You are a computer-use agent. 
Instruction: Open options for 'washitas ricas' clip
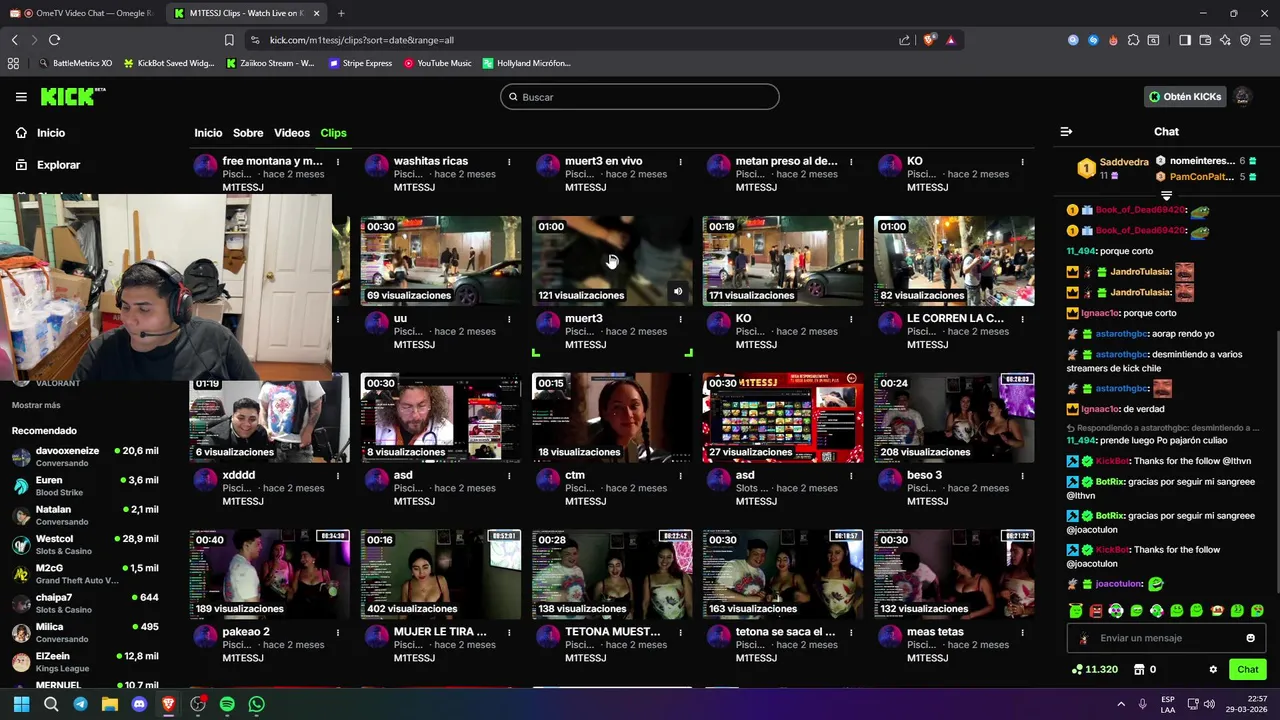[x=509, y=161]
